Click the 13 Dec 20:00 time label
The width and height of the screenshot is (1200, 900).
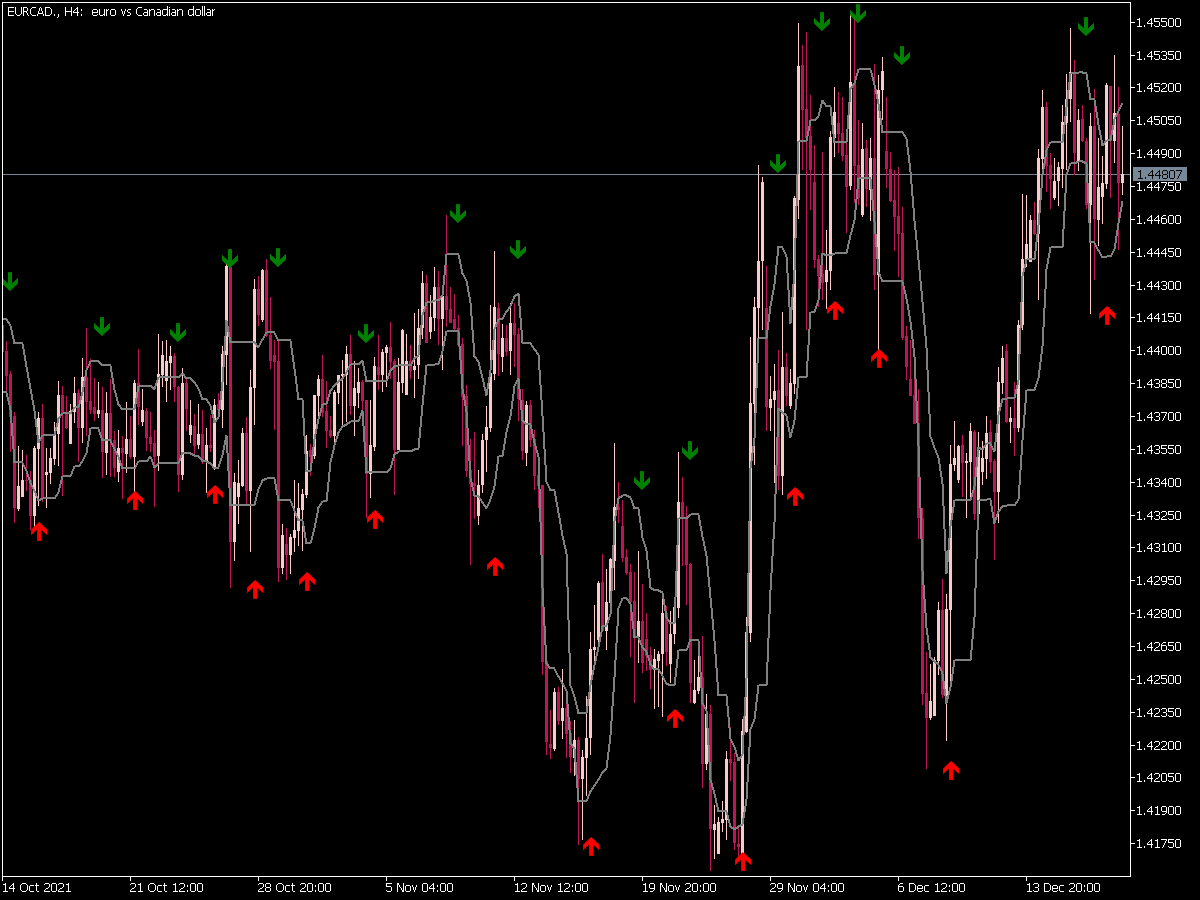[1062, 887]
